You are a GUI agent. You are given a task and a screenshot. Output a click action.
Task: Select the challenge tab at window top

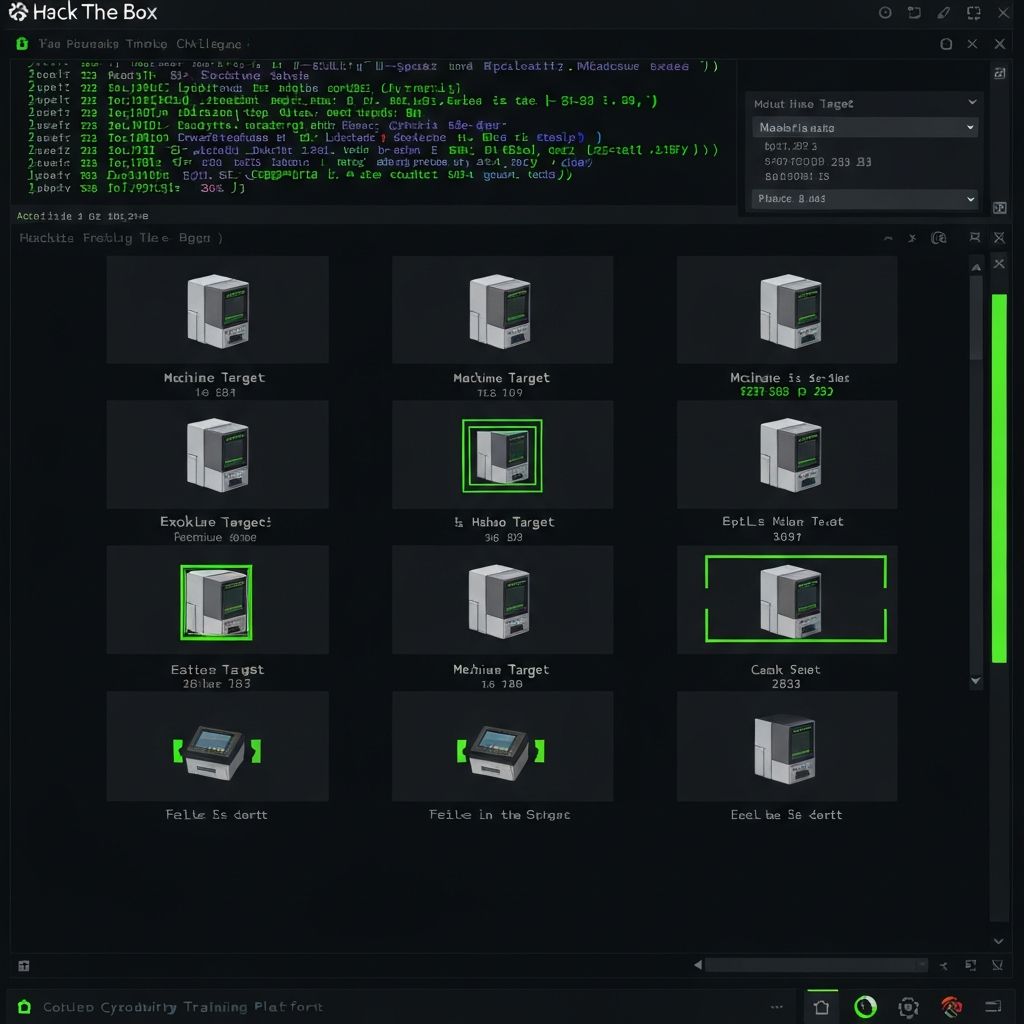pyautogui.click(x=140, y=44)
